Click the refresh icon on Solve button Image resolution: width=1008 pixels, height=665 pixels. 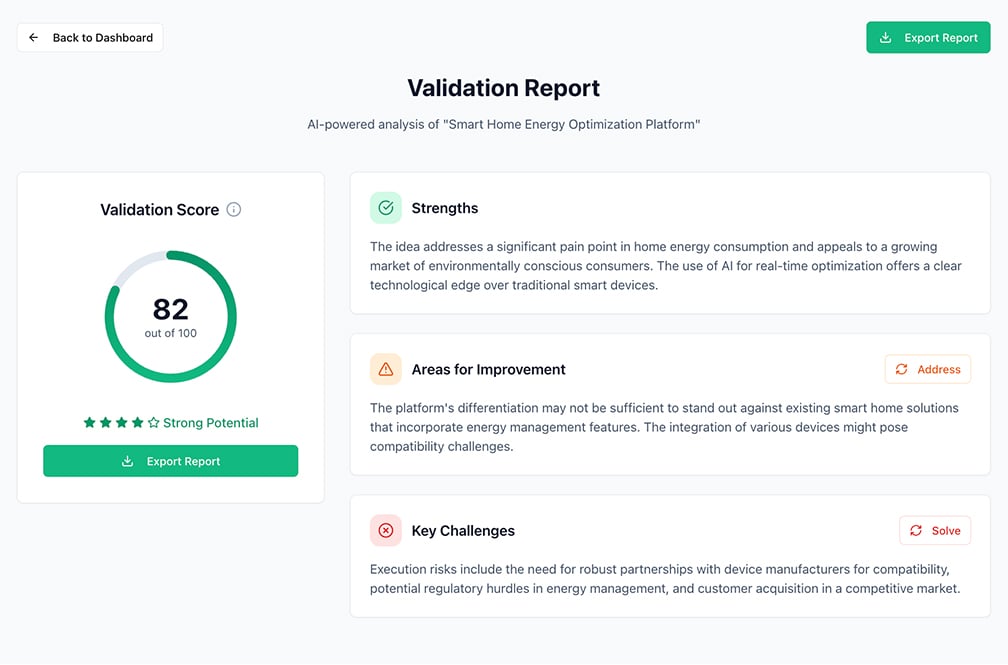[x=915, y=531]
